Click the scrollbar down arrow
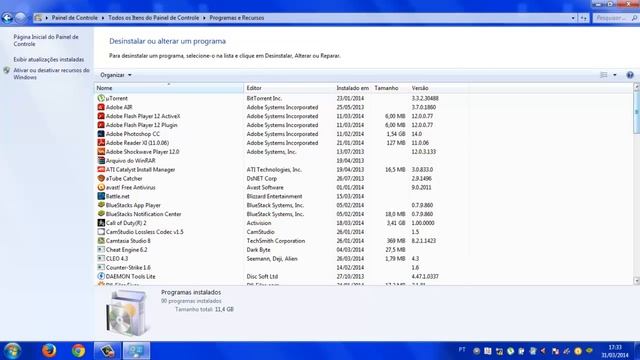 (x=636, y=281)
